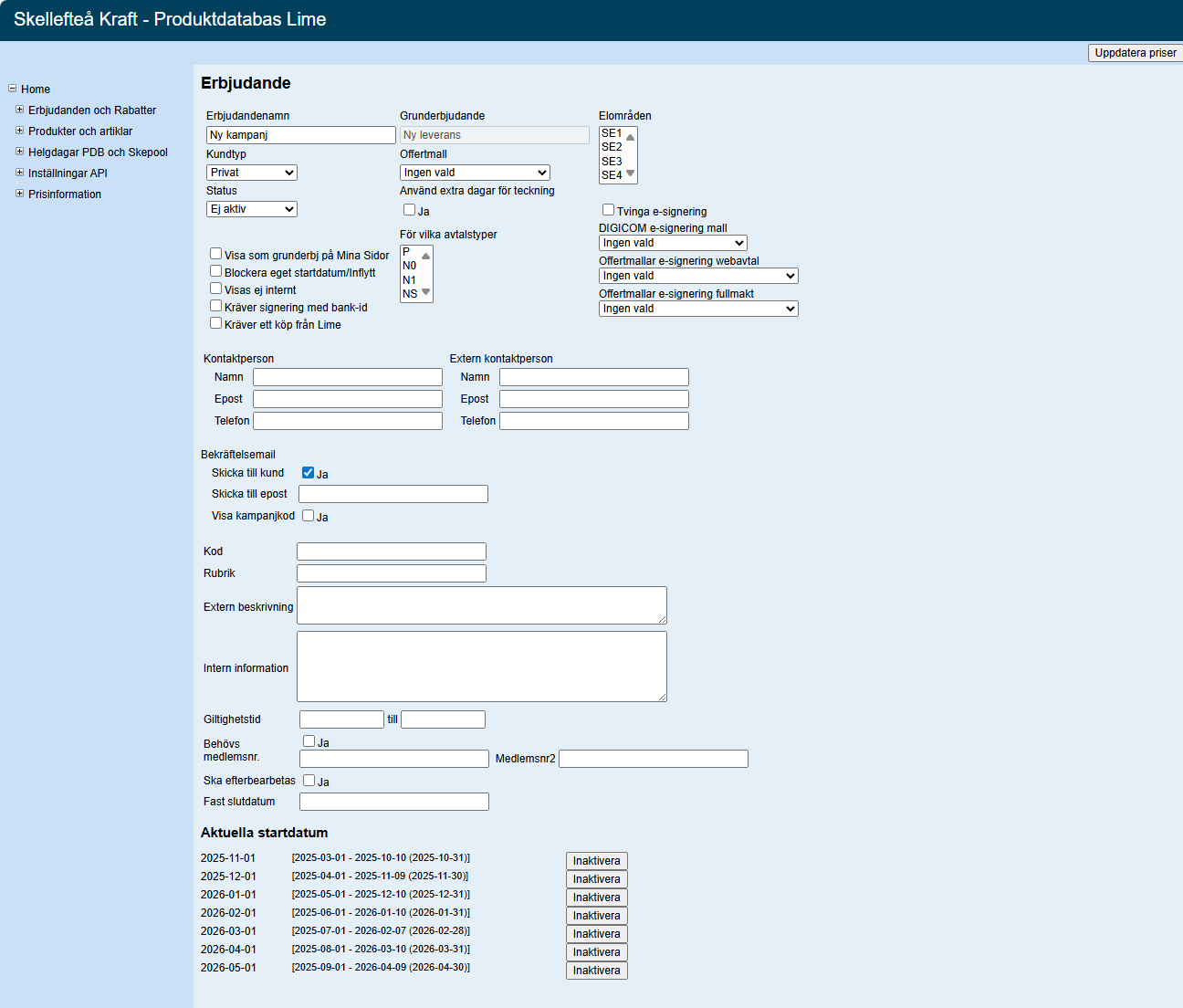The width and height of the screenshot is (1183, 1008).
Task: Inaktivera start date 2025-11-01
Action: click(x=596, y=861)
